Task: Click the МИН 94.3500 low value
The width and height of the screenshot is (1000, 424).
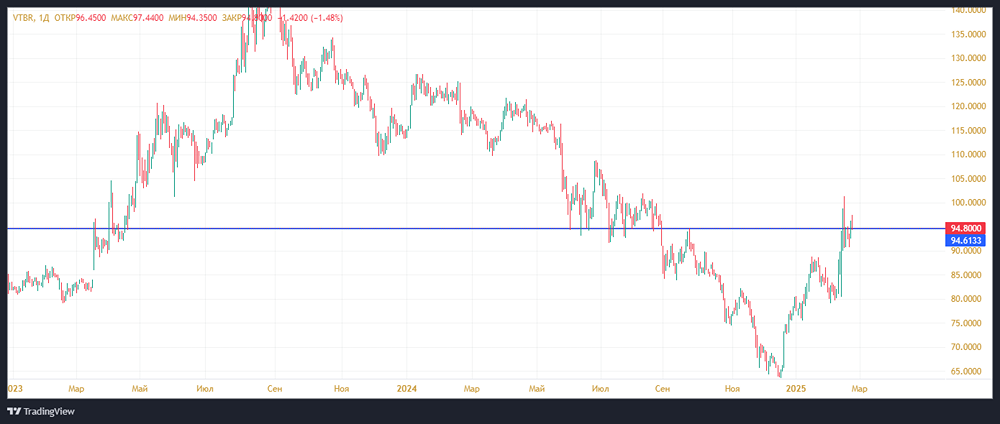Action: tap(193, 19)
